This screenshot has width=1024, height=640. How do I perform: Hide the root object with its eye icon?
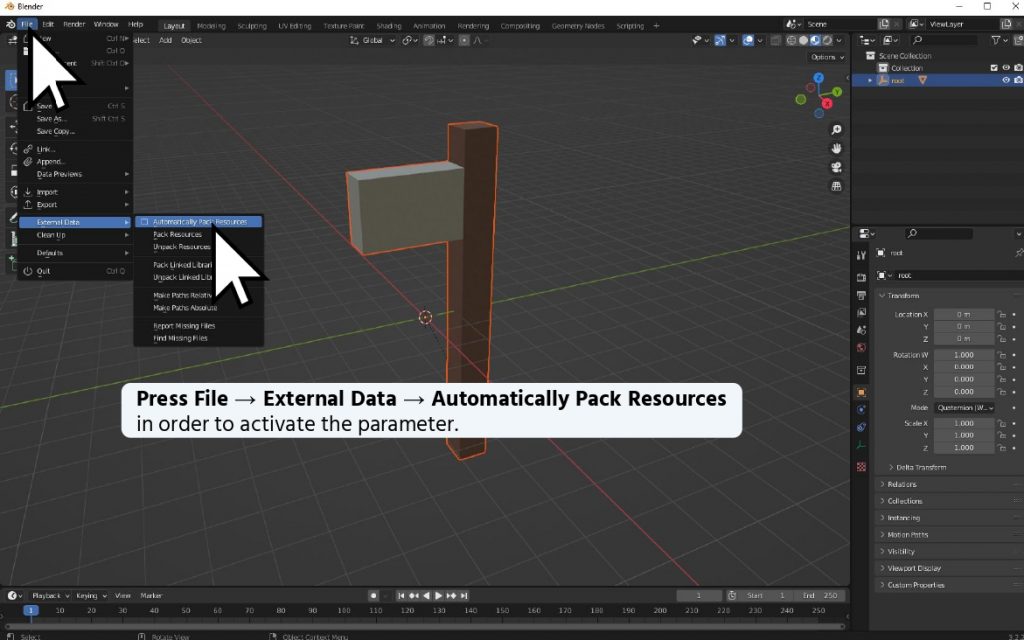1006,80
